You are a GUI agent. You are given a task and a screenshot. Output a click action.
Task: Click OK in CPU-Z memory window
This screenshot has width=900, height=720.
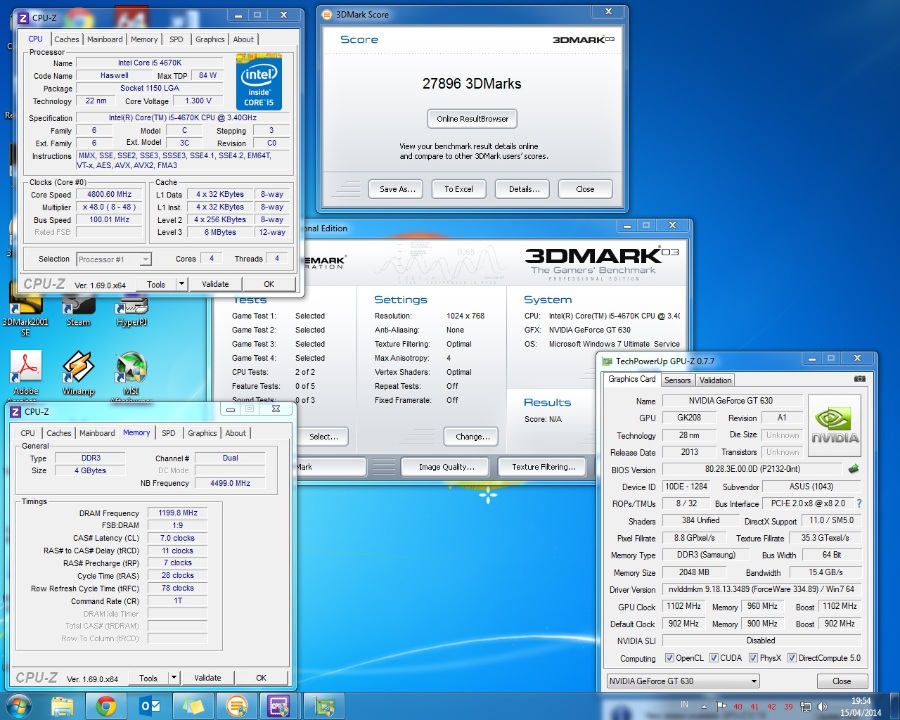point(261,678)
